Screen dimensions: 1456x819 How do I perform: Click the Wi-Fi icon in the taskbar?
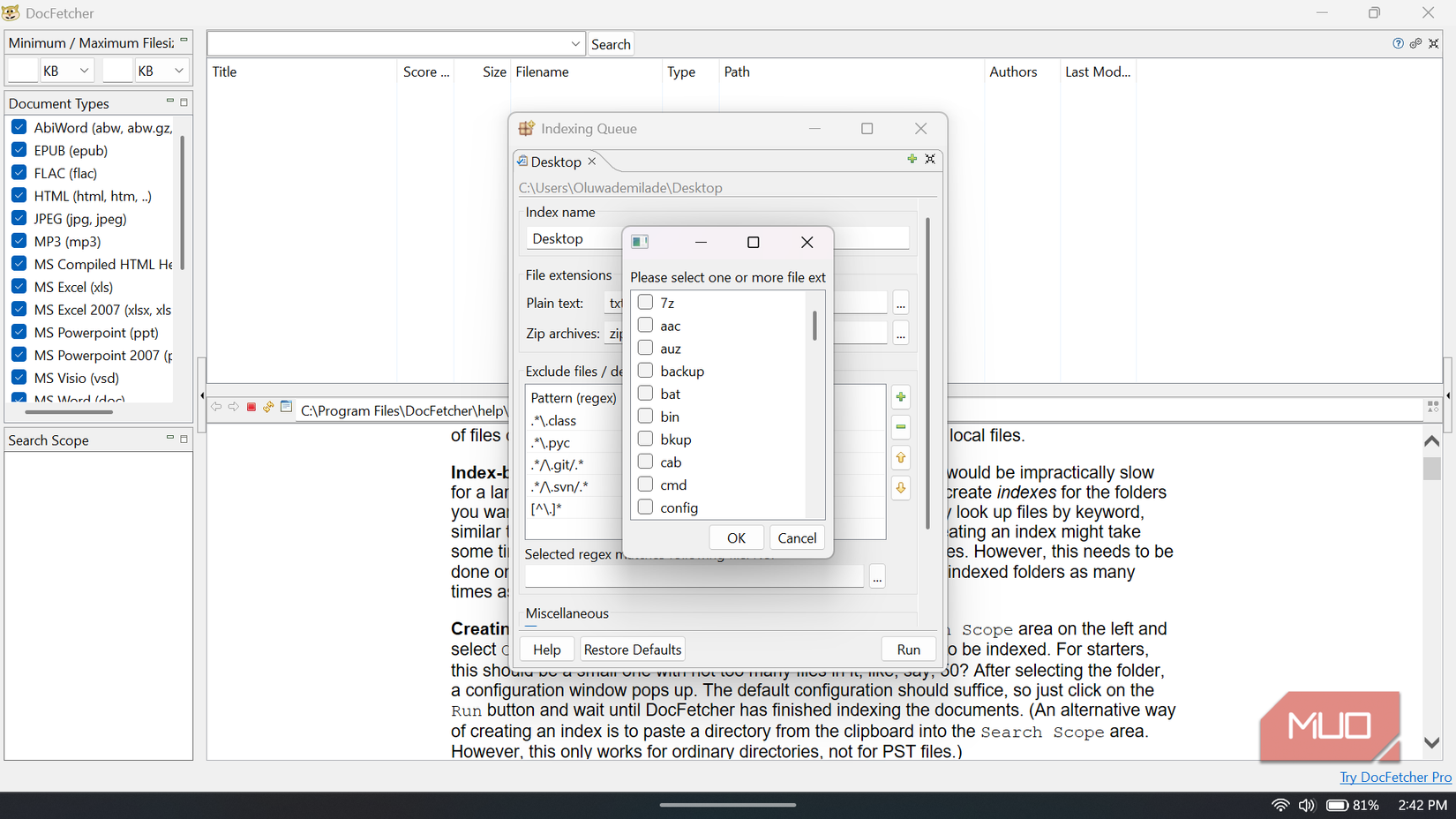click(x=1280, y=805)
